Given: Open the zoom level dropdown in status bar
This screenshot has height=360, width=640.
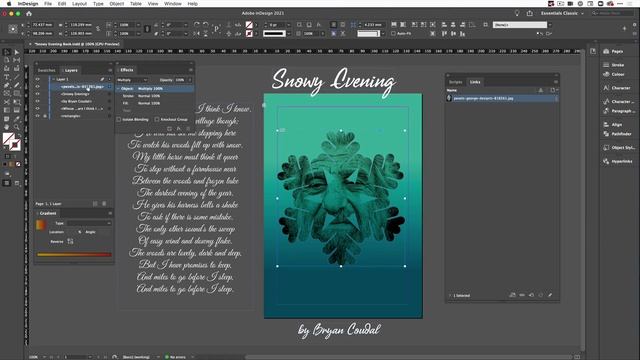Looking at the screenshot, I should coord(44,357).
